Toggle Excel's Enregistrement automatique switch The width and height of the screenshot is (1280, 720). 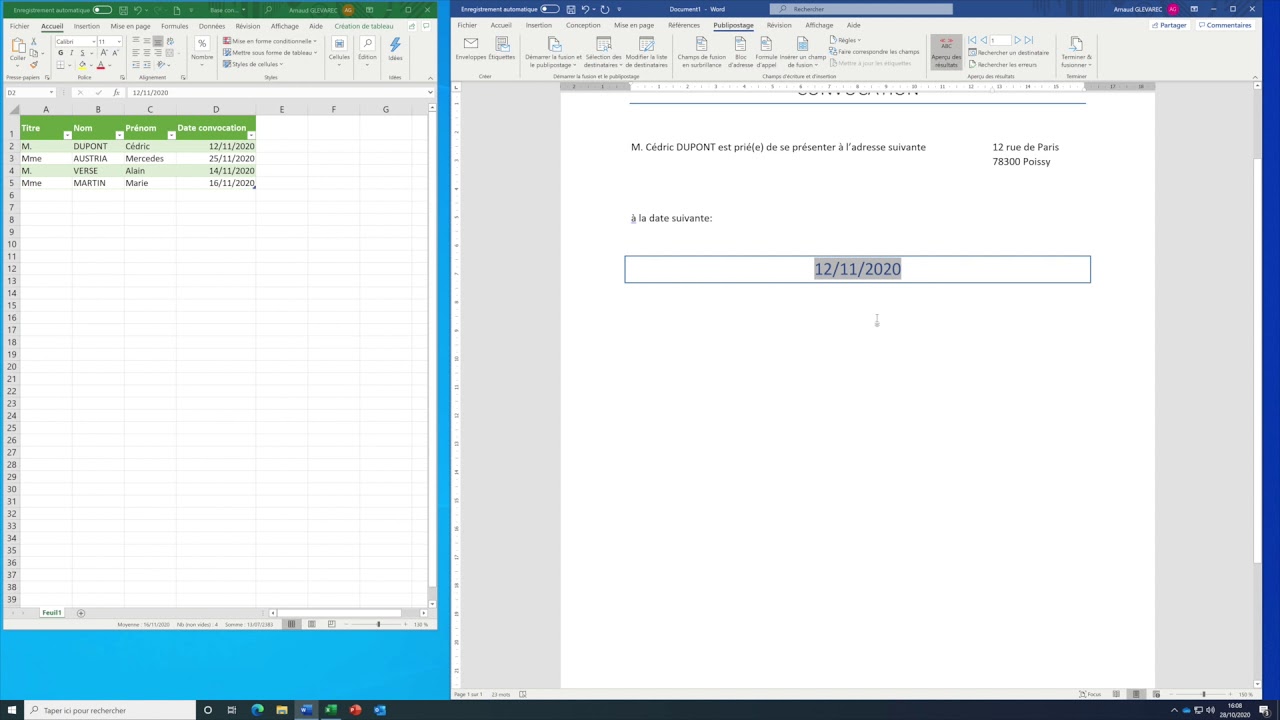(102, 10)
